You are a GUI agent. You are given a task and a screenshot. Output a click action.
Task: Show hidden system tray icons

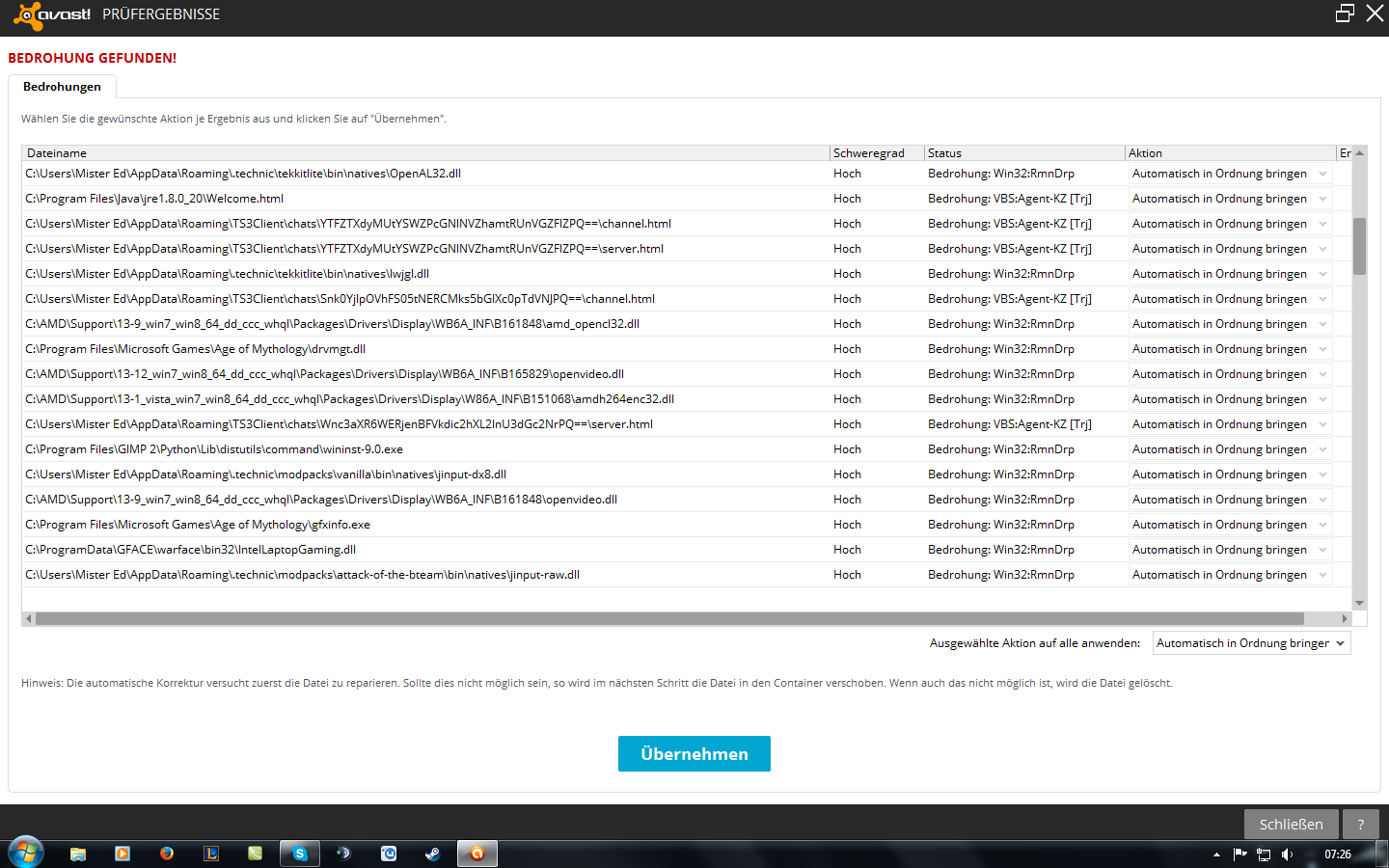point(1216,854)
